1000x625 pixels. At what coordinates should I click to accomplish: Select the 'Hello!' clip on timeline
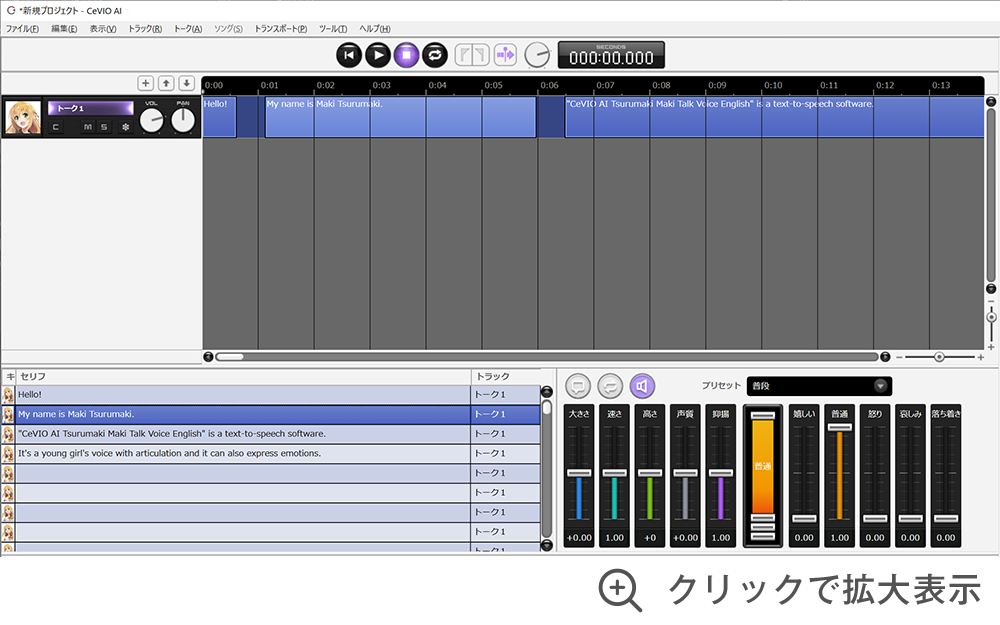219,117
